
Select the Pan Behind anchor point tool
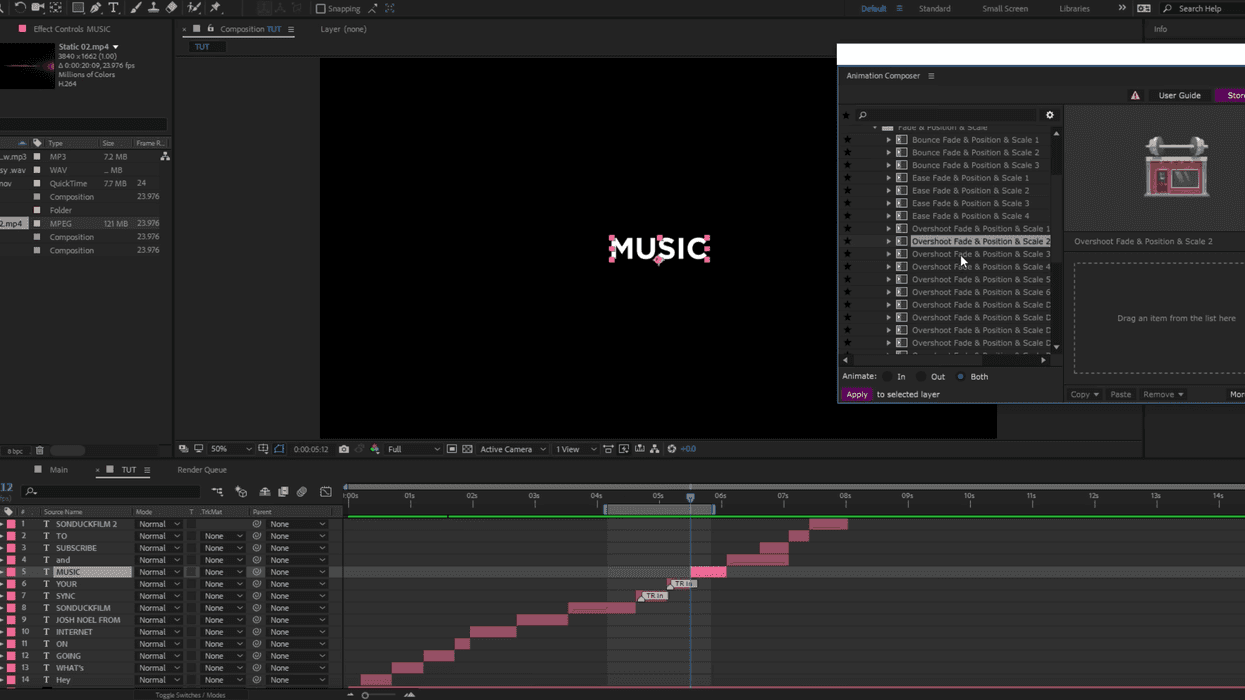56,7
